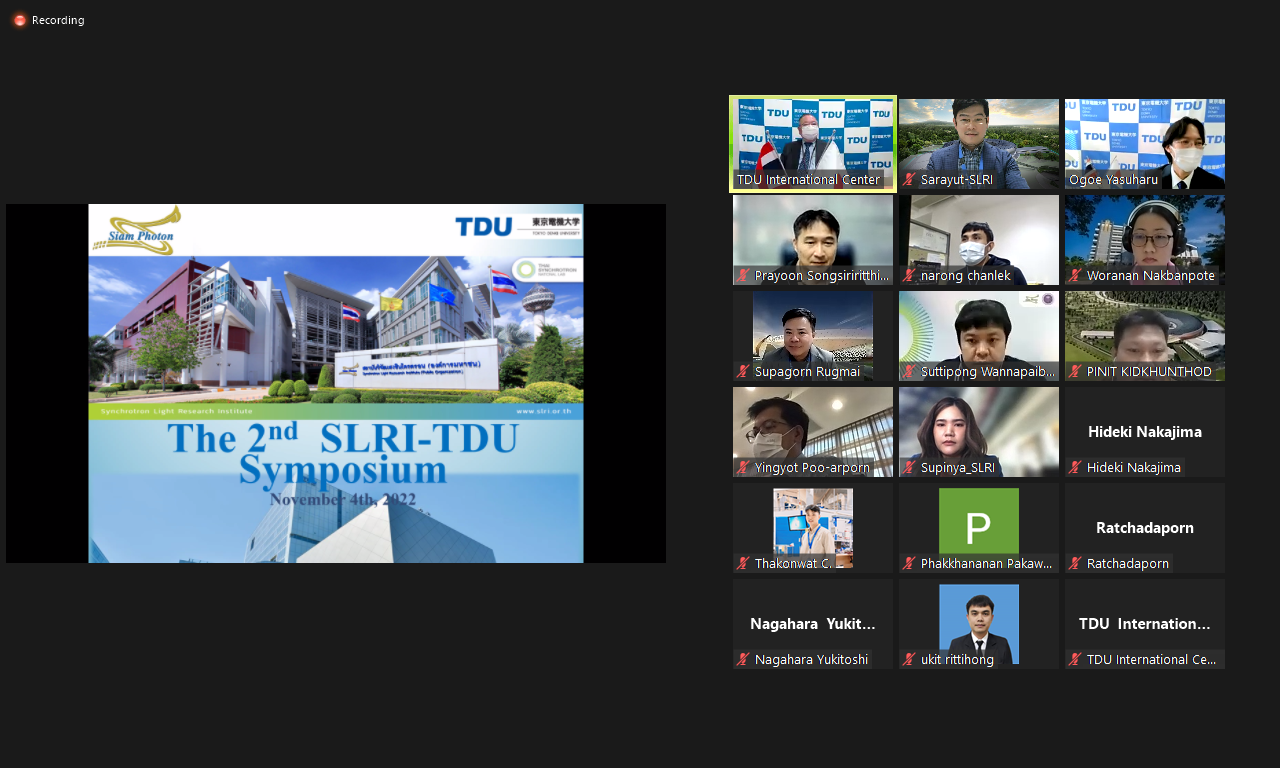The width and height of the screenshot is (1280, 768).
Task: Click muted mic icon beside Woranan Nakbanpote
Action: 1075,276
